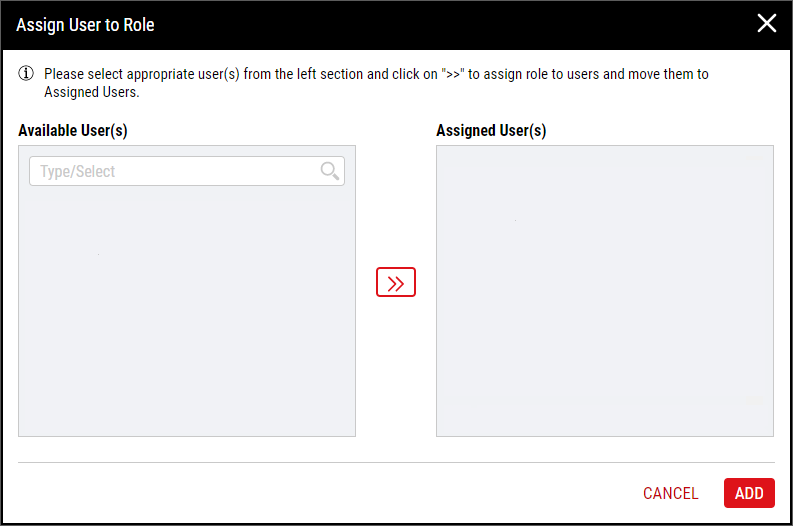Click the double-arrow assign users button

pyautogui.click(x=395, y=282)
